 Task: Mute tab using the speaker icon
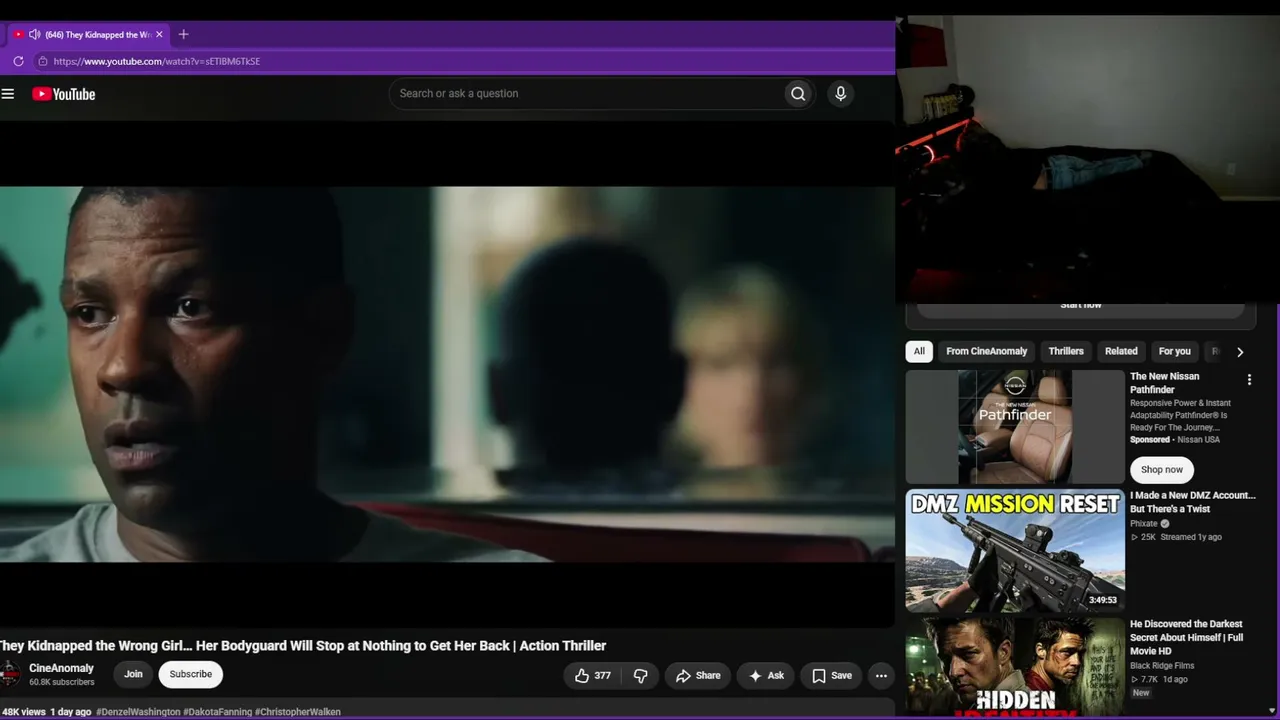pos(34,34)
